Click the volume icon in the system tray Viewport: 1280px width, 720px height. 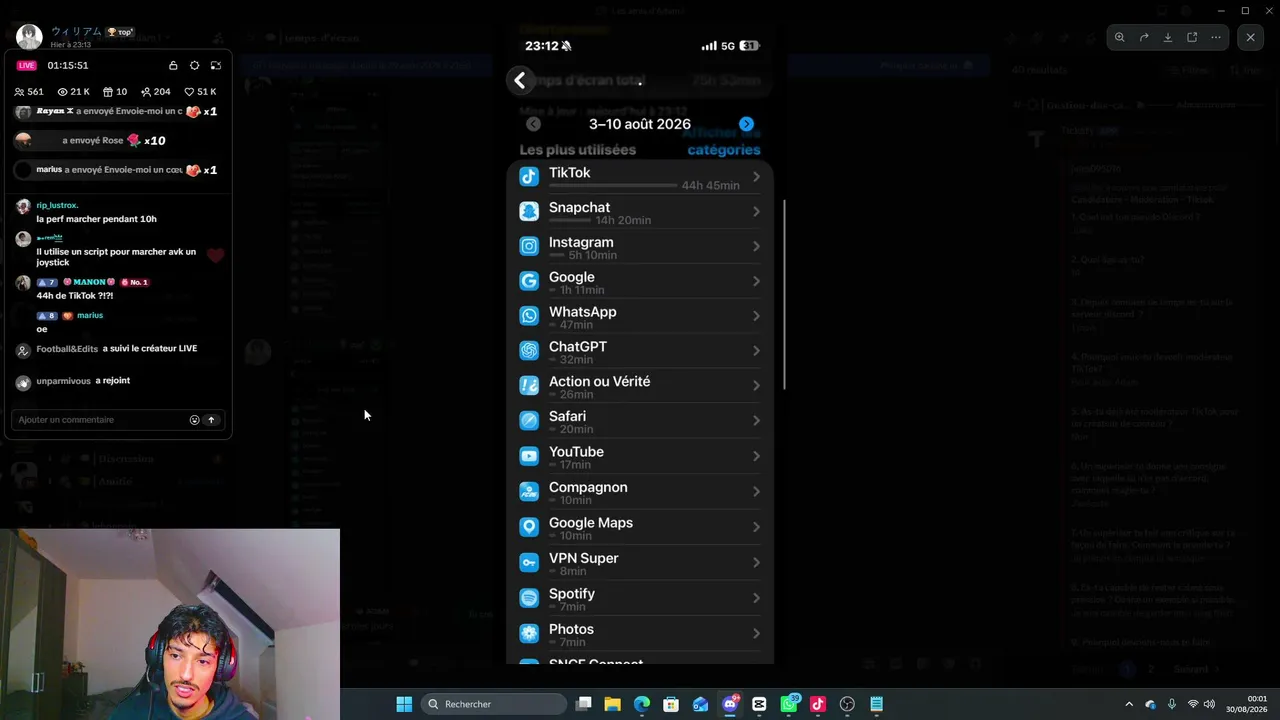[1209, 704]
